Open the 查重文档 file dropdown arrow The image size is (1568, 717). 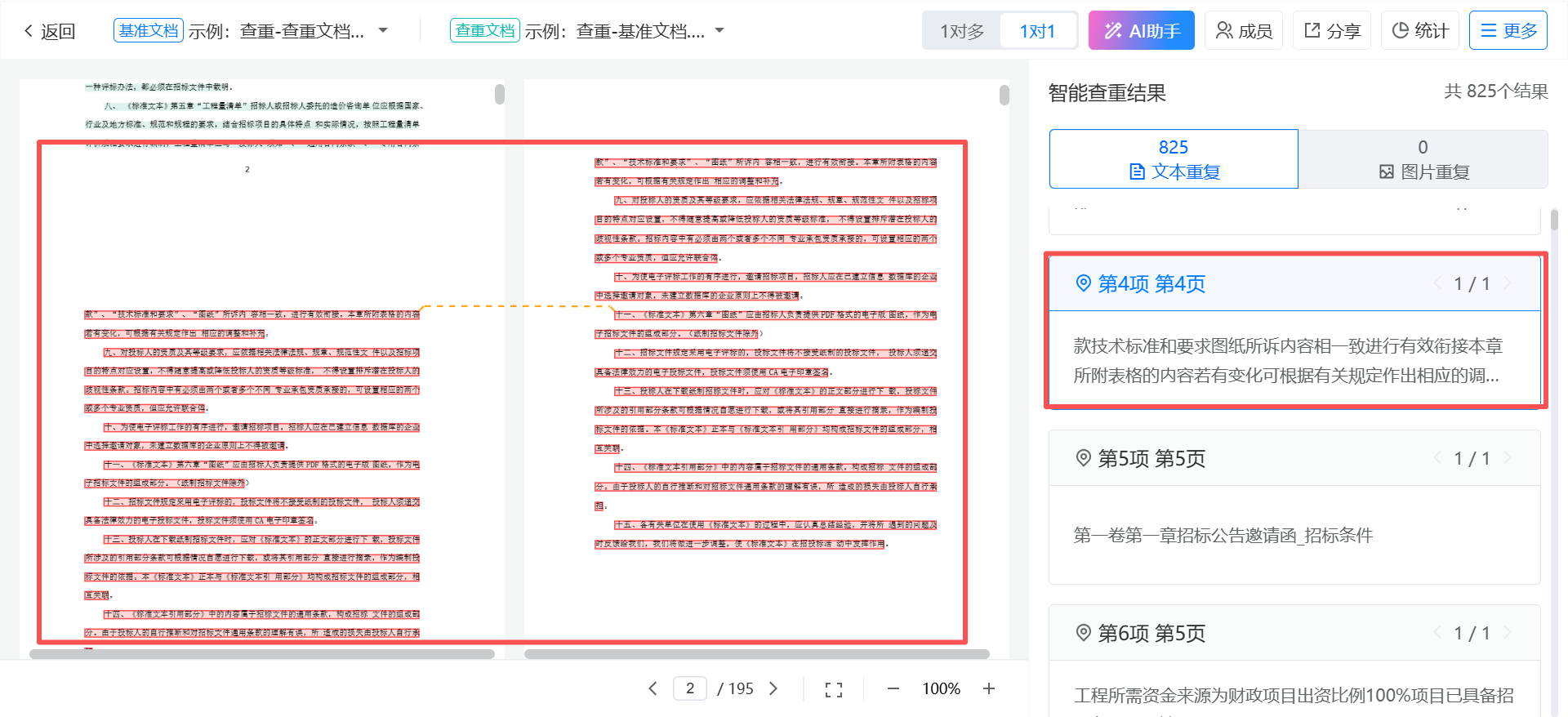click(719, 30)
